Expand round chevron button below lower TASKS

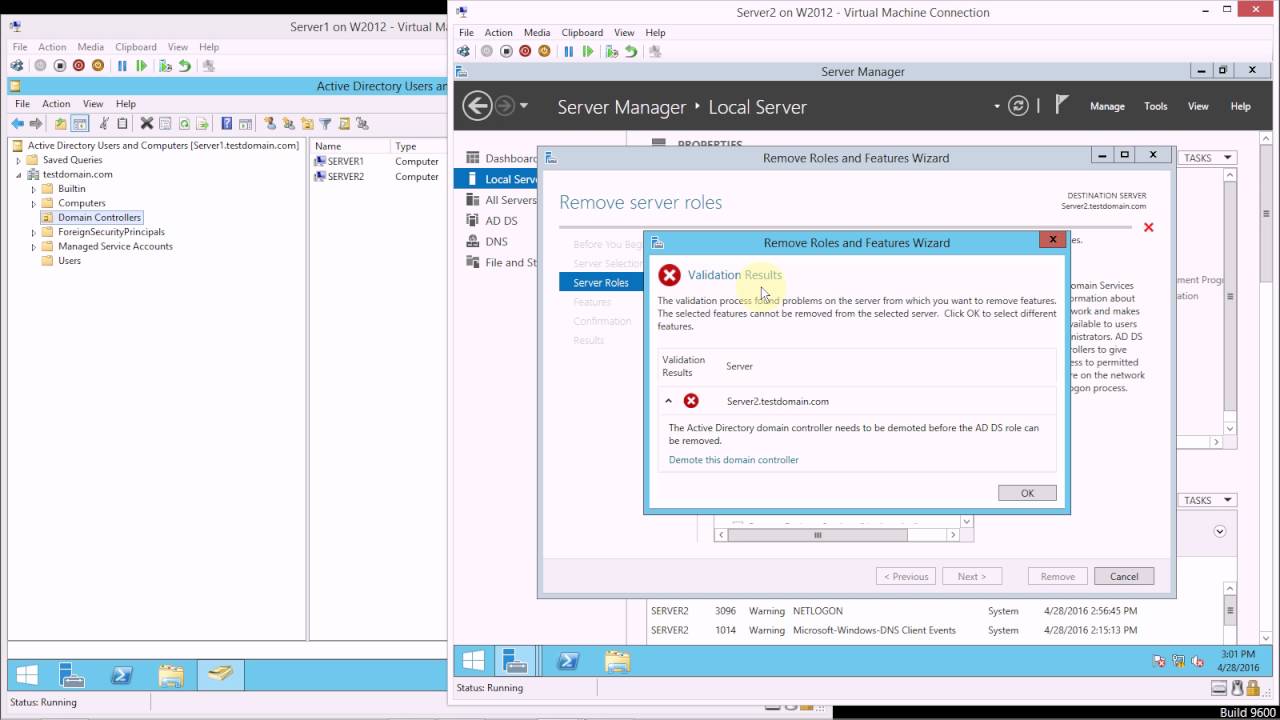pos(1219,531)
